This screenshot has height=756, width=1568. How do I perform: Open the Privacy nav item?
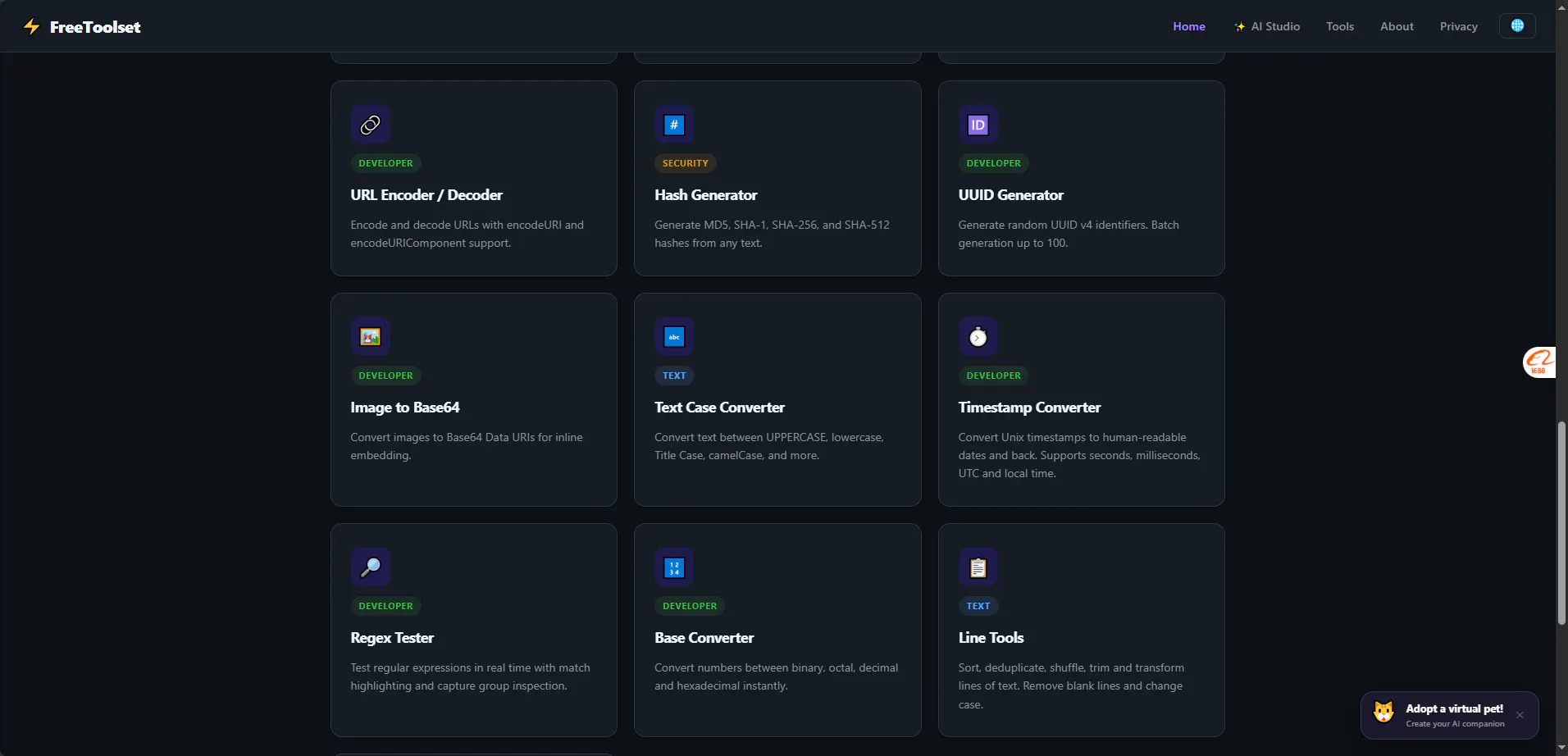[x=1459, y=26]
